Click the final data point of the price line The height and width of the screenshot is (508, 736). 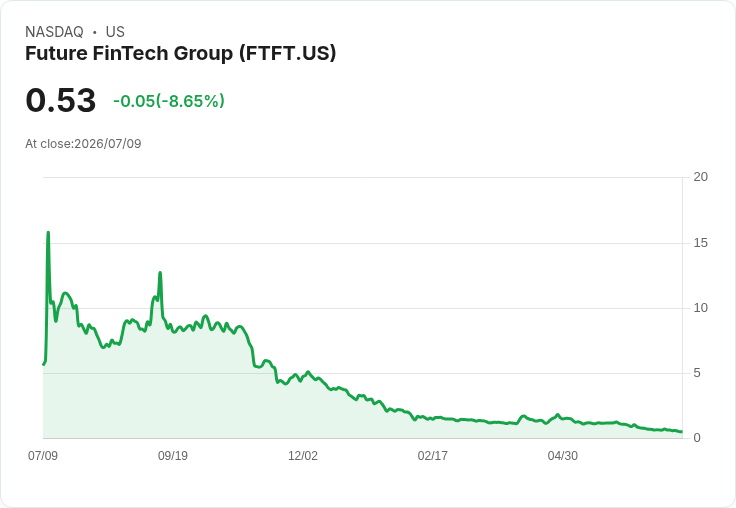(682, 431)
